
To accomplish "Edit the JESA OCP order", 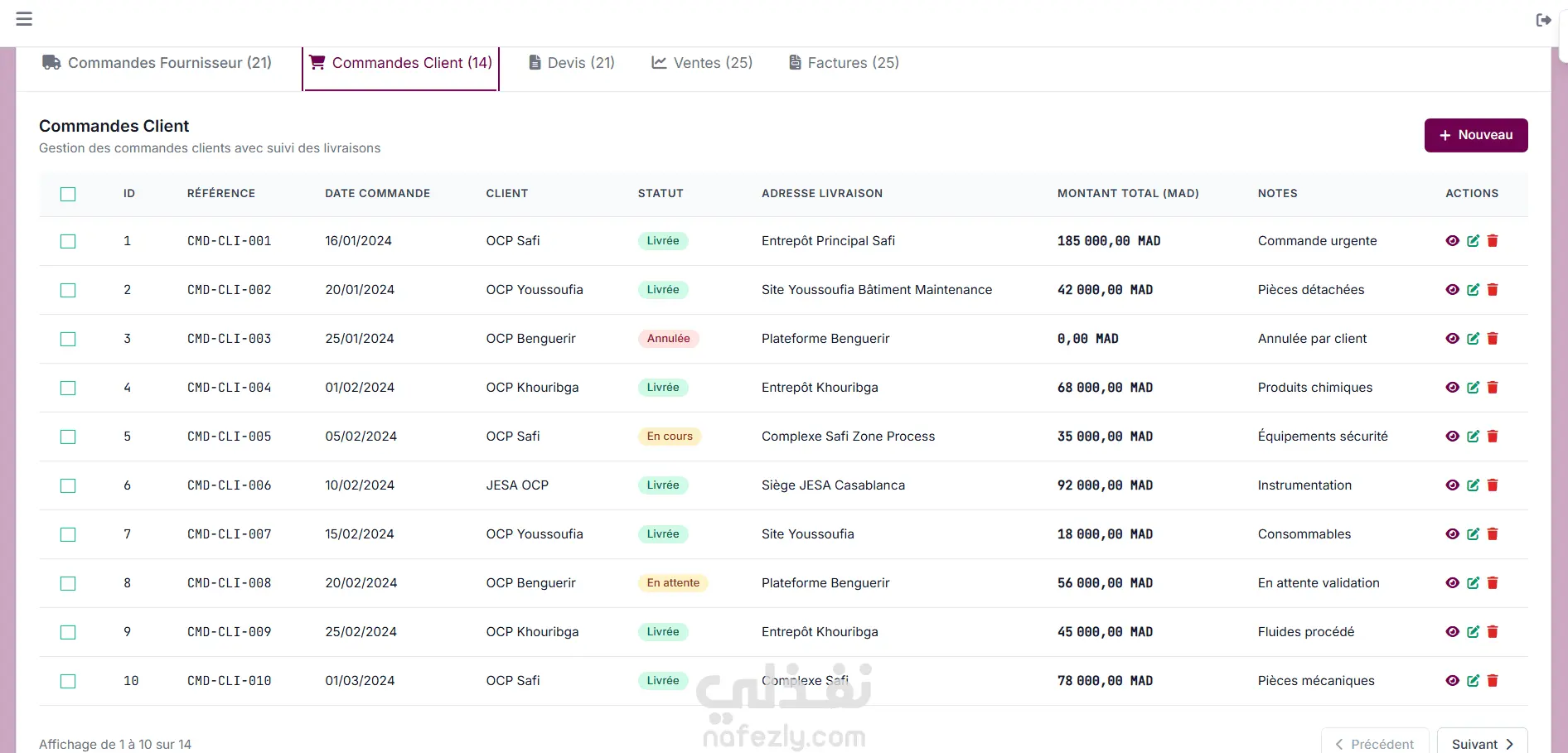I will tap(1473, 485).
